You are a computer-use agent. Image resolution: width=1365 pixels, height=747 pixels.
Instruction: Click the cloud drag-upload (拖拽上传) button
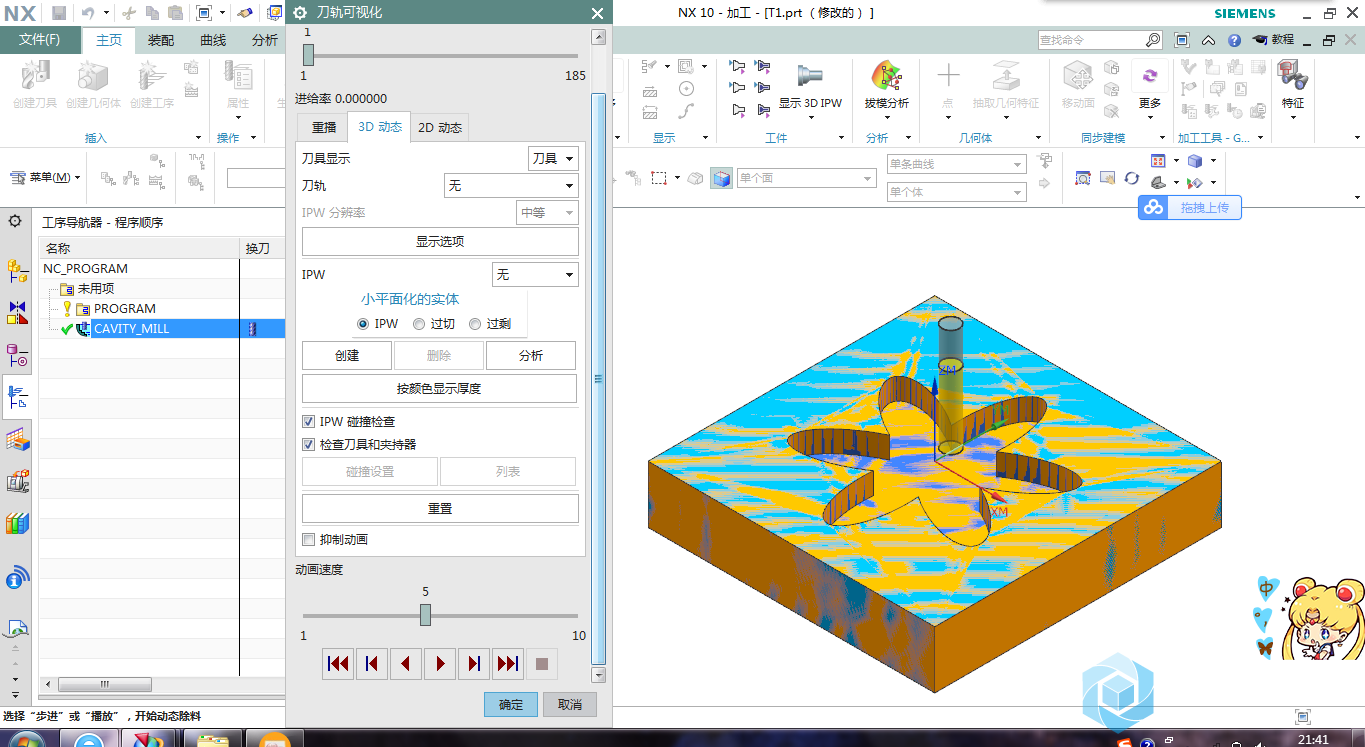click(1190, 207)
